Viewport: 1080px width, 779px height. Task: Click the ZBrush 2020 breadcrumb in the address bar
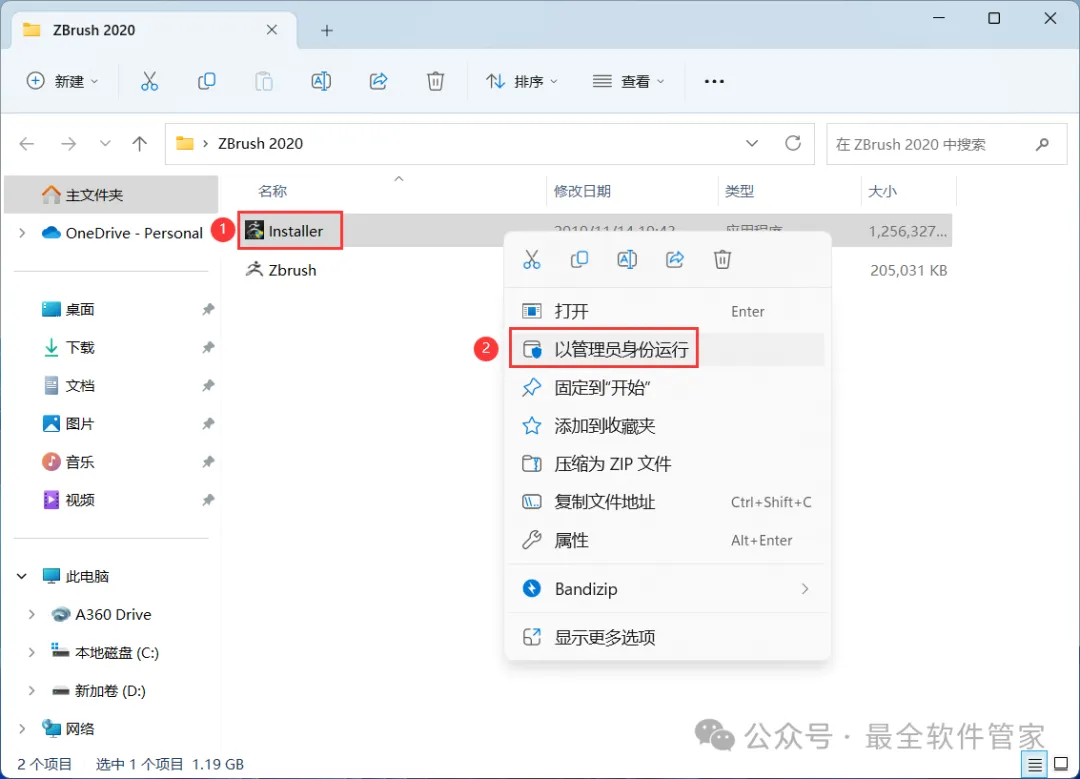click(260, 143)
